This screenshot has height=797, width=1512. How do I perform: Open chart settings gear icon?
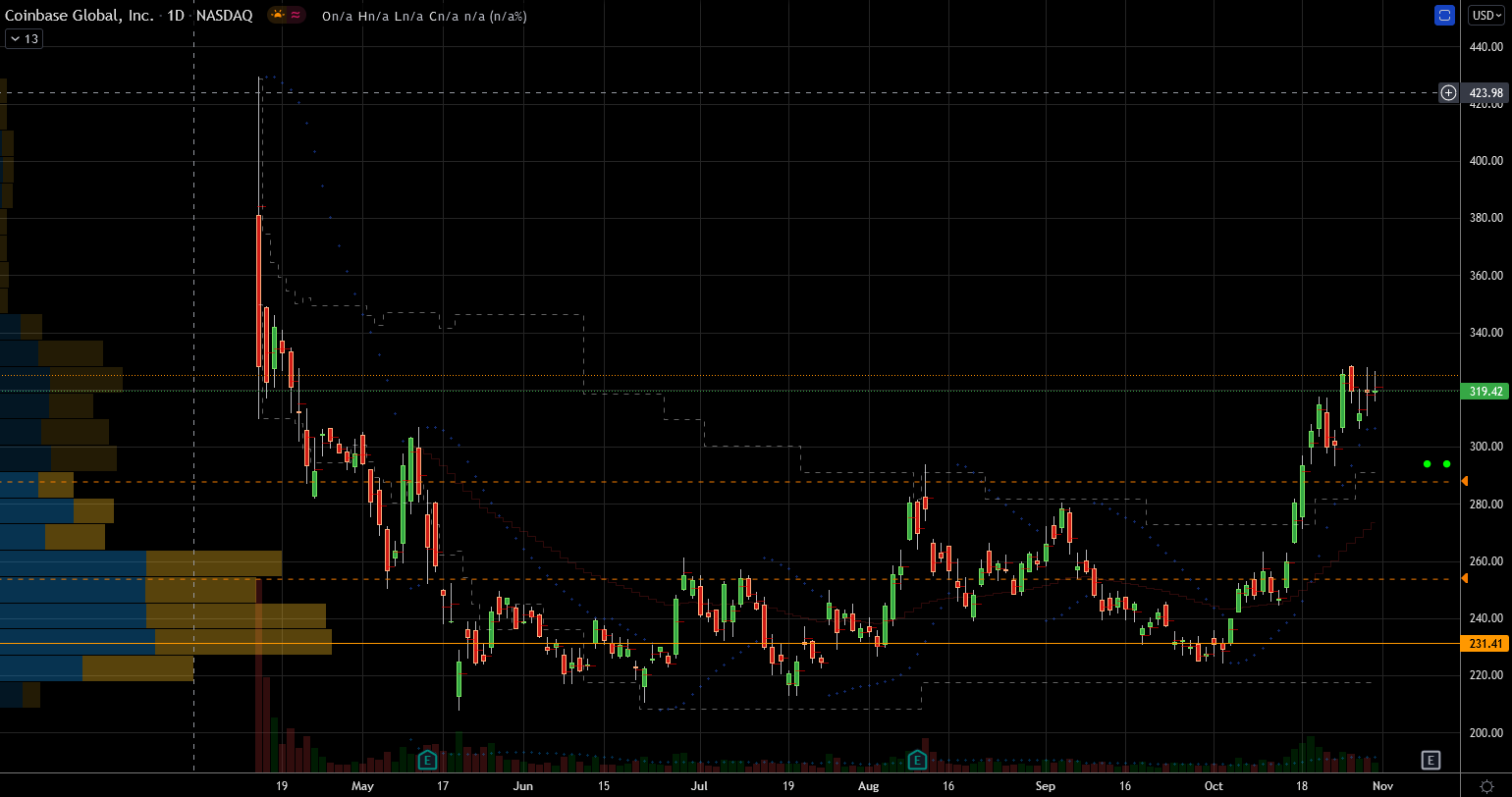point(1486,786)
